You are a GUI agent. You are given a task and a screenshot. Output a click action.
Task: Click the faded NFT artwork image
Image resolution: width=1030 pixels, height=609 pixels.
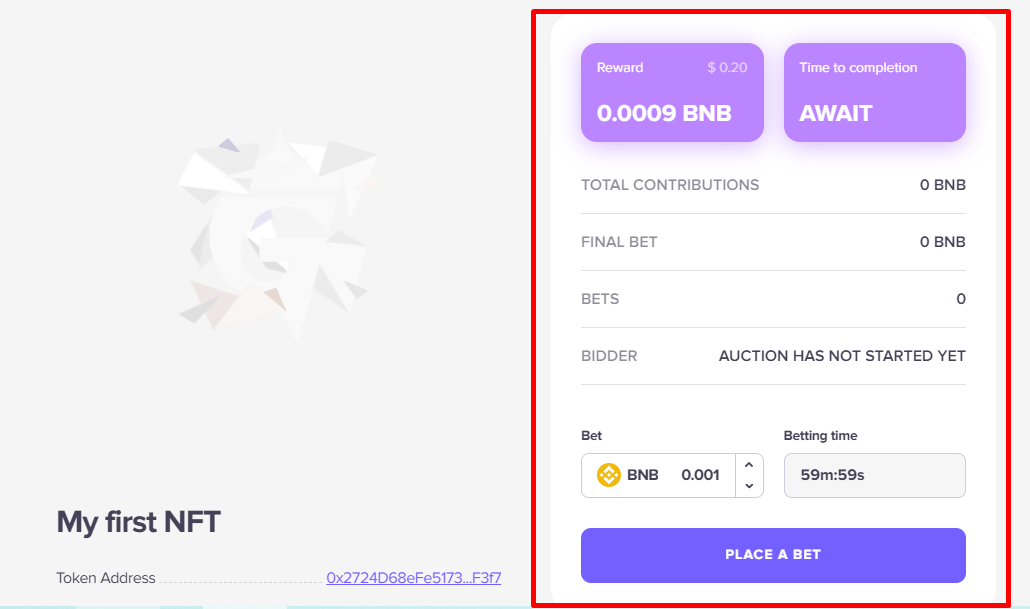278,238
